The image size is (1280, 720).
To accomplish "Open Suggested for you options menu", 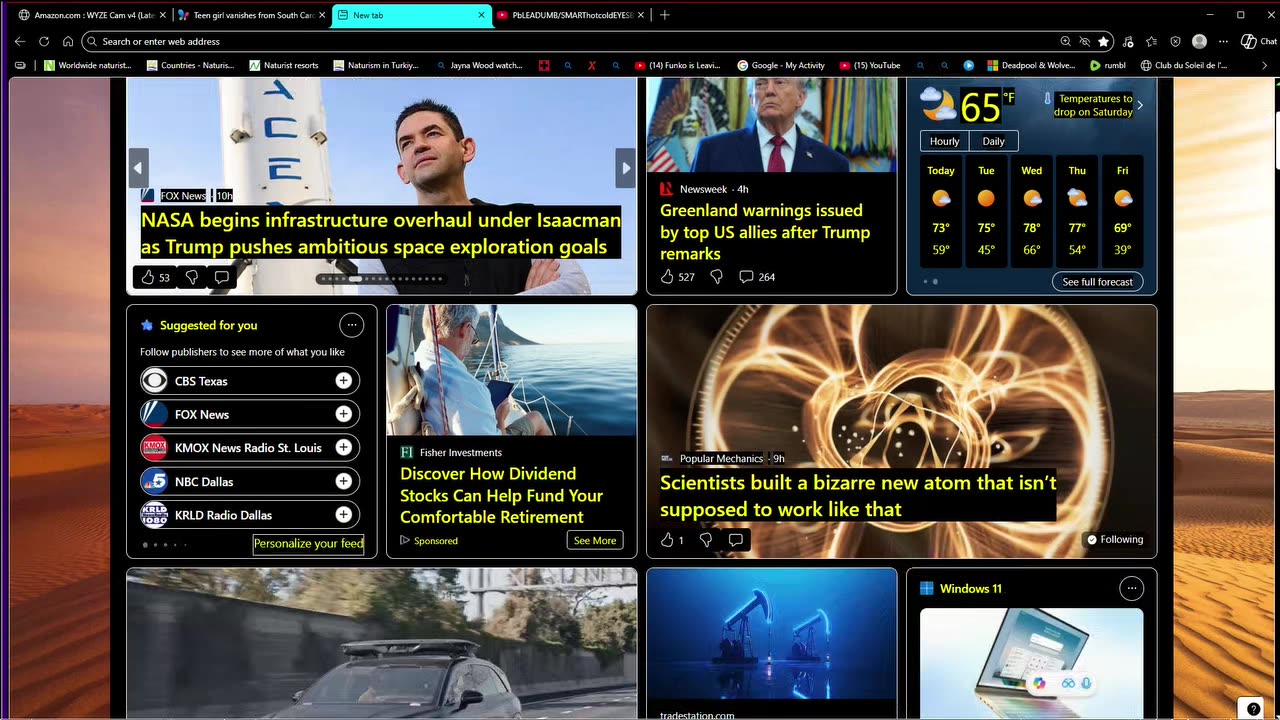I will 351,325.
